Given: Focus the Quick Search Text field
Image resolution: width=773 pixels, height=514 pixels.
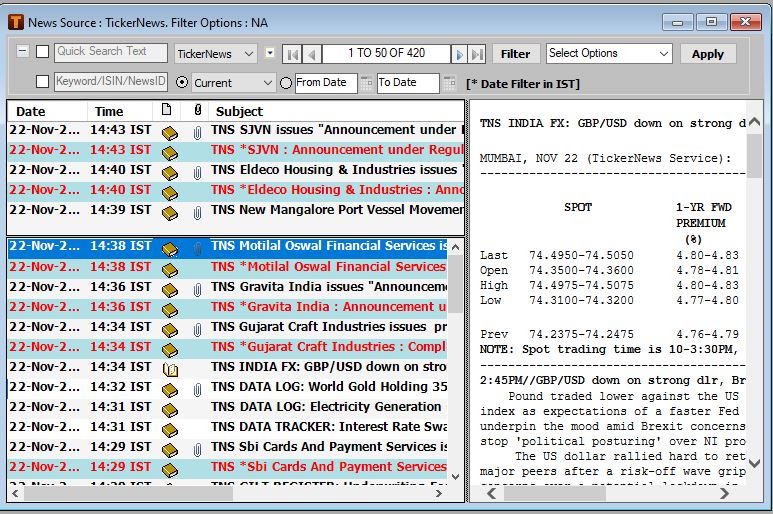Looking at the screenshot, I should [x=111, y=52].
